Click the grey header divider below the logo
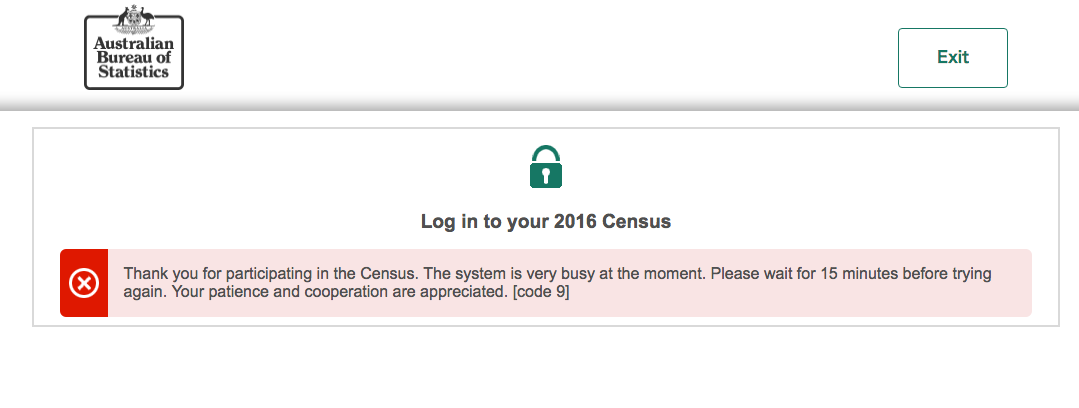 coord(540,103)
